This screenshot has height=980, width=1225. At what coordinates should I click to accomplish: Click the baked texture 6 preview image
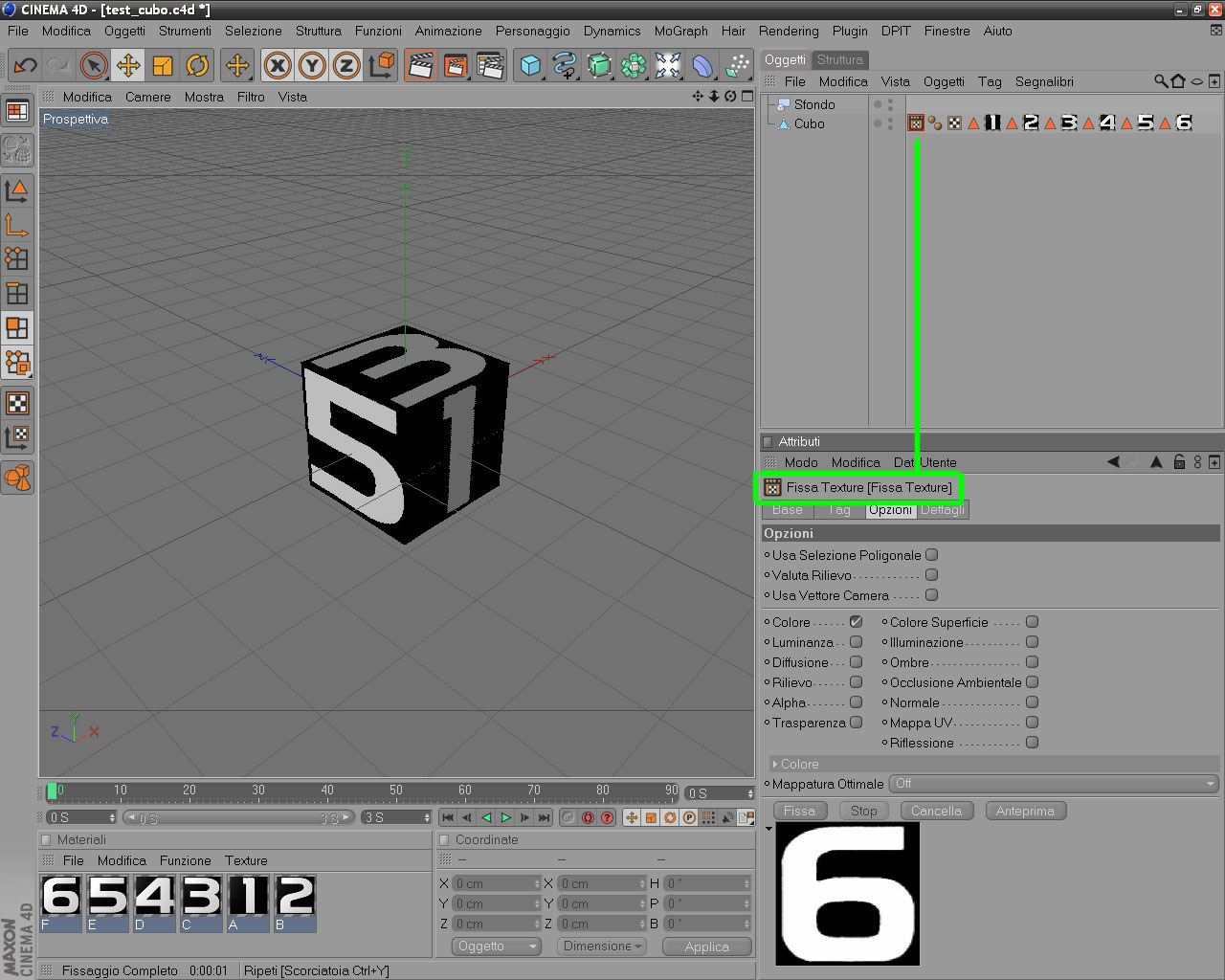(x=847, y=893)
